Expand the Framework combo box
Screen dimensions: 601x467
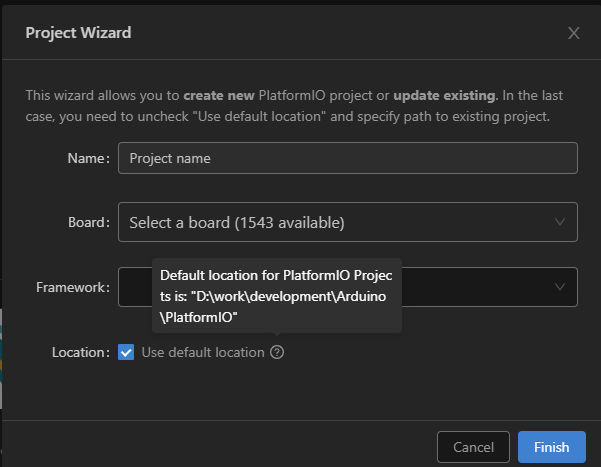(x=480, y=287)
